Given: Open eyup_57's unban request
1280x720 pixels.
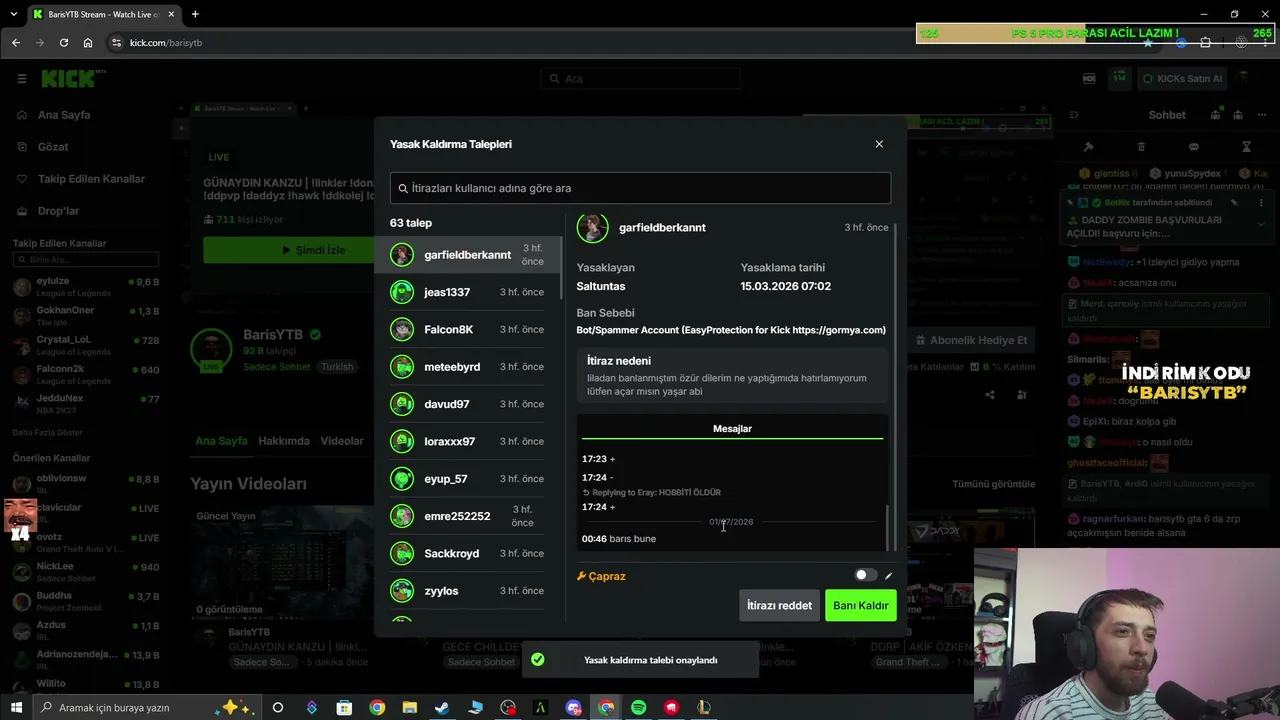Looking at the screenshot, I should click(x=468, y=479).
